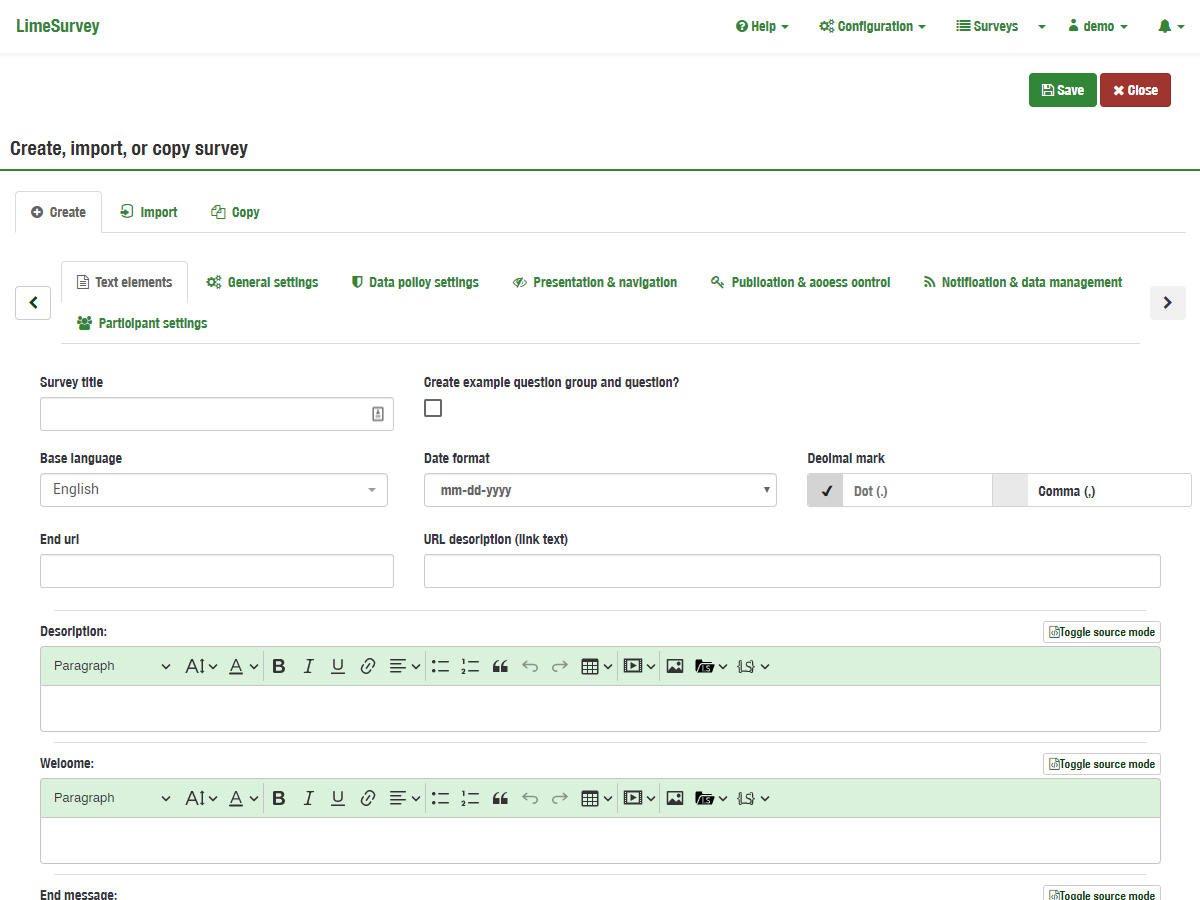Insert link in Description editor toolbar

coord(367,666)
